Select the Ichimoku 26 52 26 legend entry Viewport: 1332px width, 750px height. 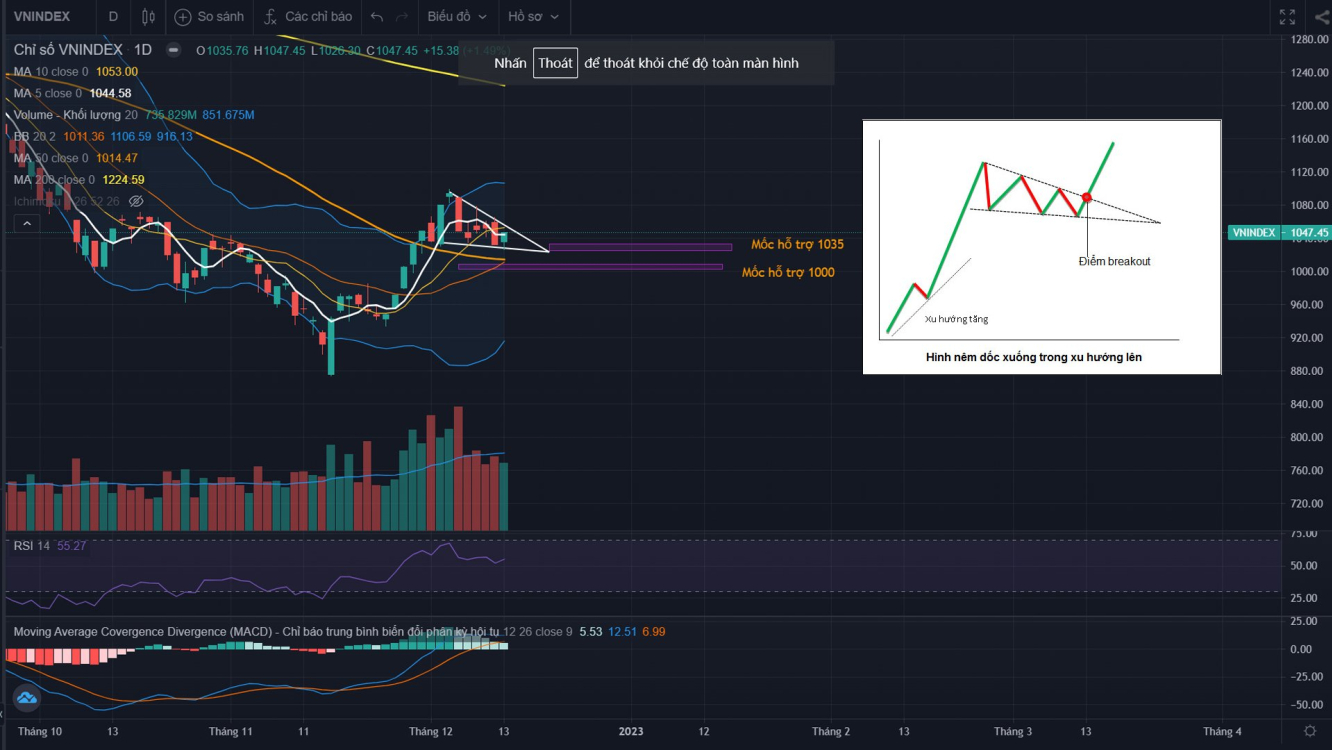tap(68, 202)
